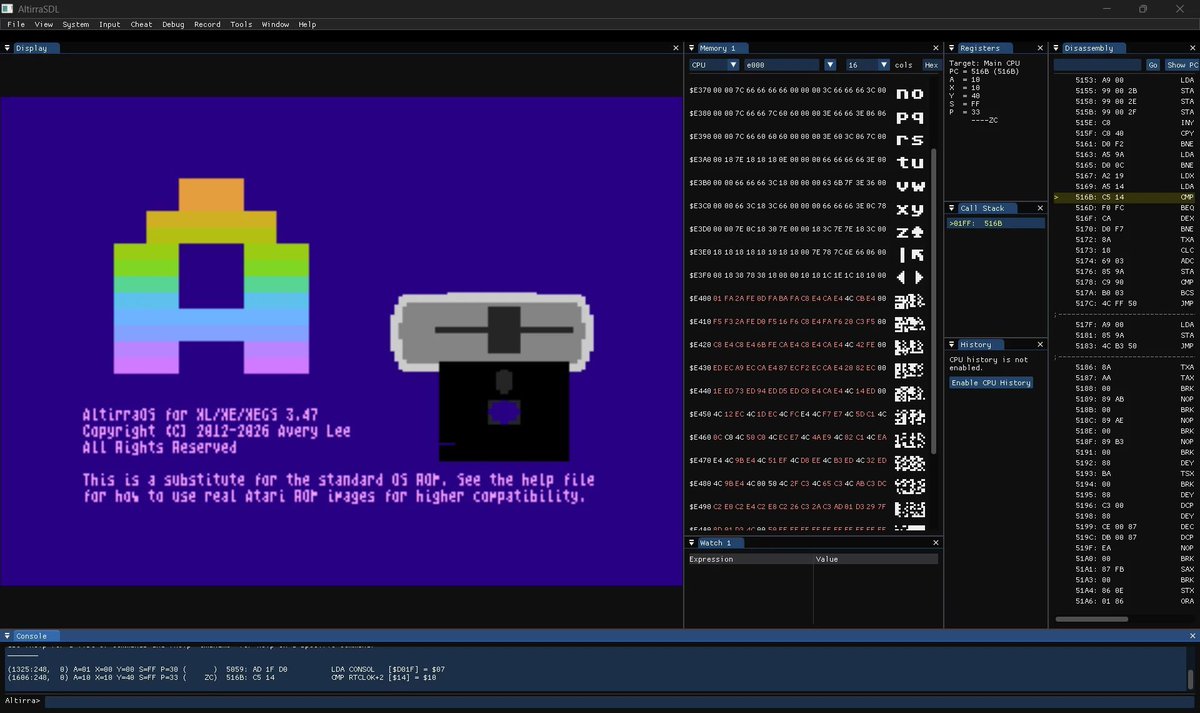Screen dimensions: 1200x713
Task: Collapse the Registers panel using its chevron
Action: coord(952,47)
